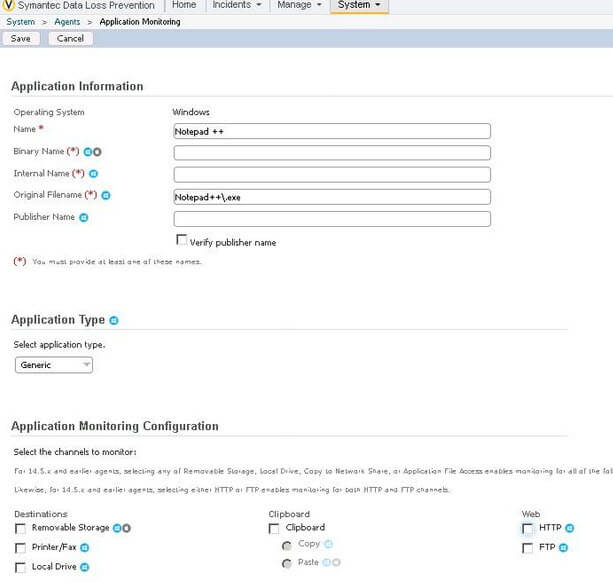Screen dimensions: 613x583
Task: Enable Clipboard monitoring checkbox
Action: [274, 529]
